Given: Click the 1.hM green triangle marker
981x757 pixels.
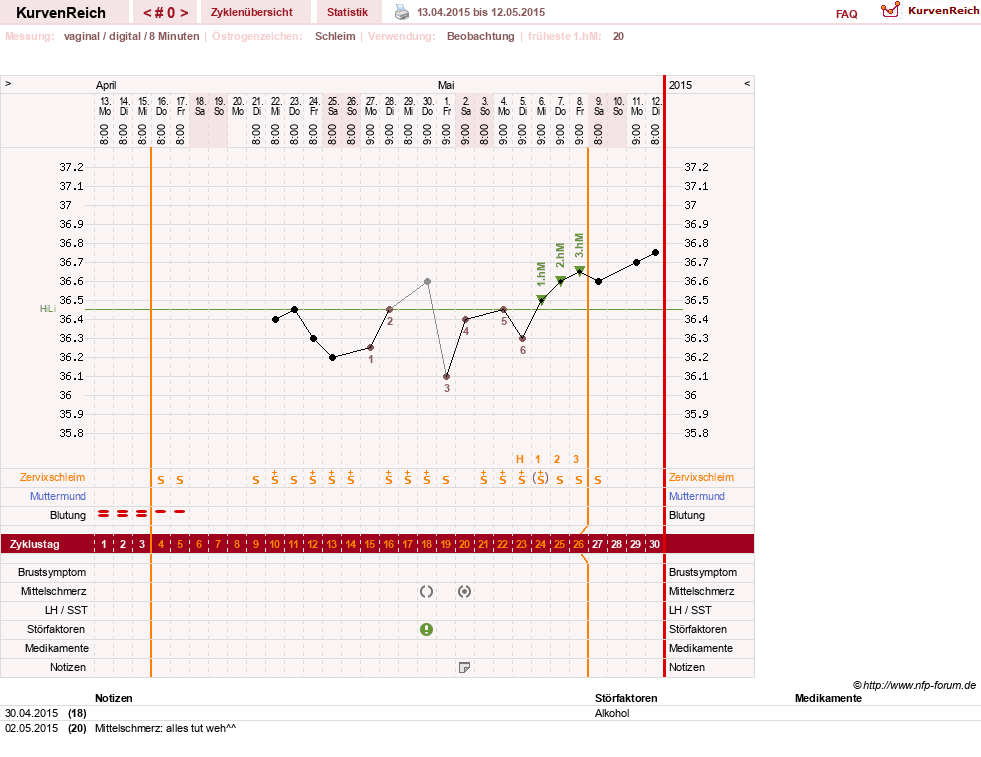Looking at the screenshot, I should click(542, 300).
